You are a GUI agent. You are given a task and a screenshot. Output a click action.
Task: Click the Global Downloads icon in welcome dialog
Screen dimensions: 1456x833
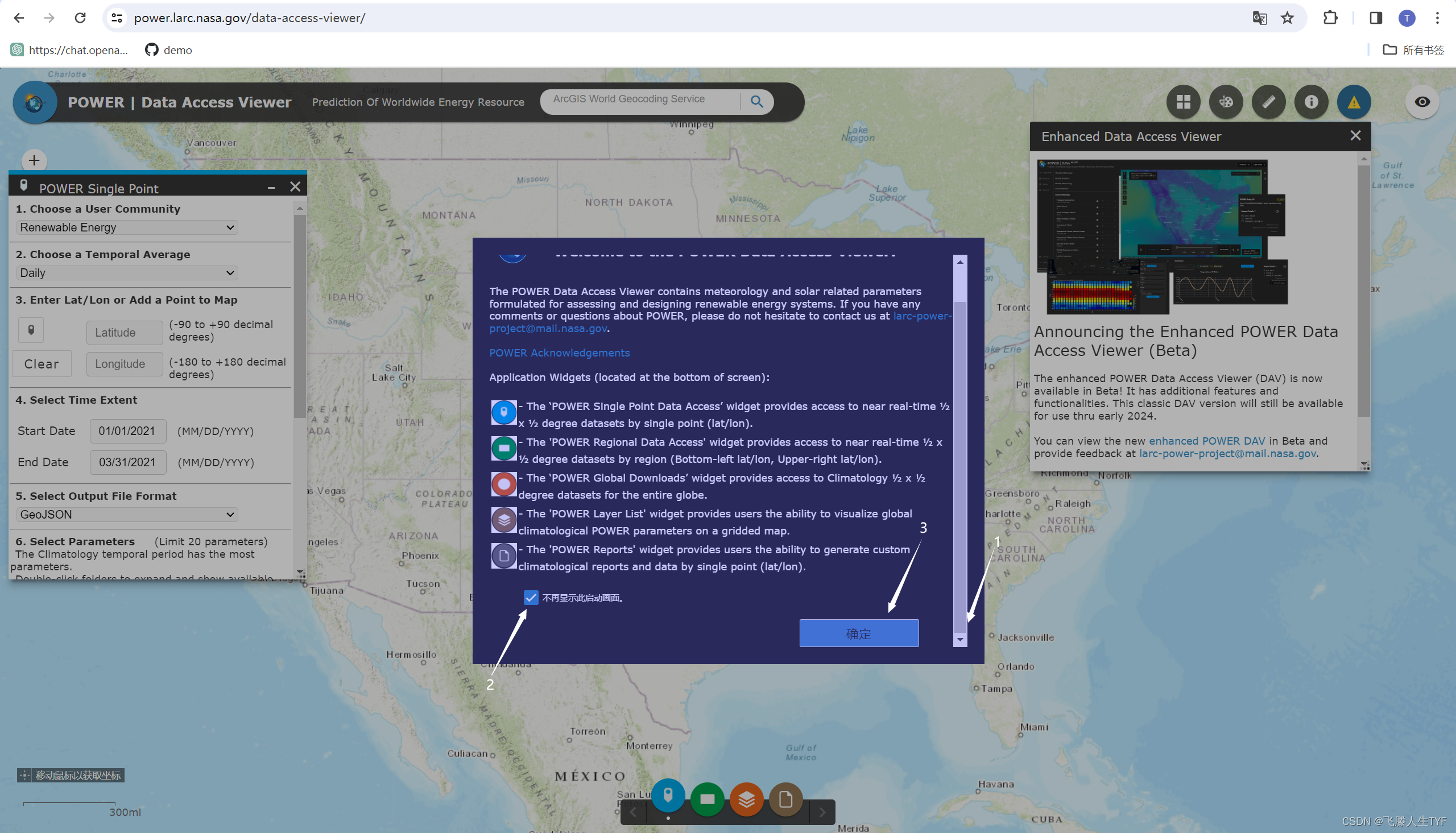(503, 484)
